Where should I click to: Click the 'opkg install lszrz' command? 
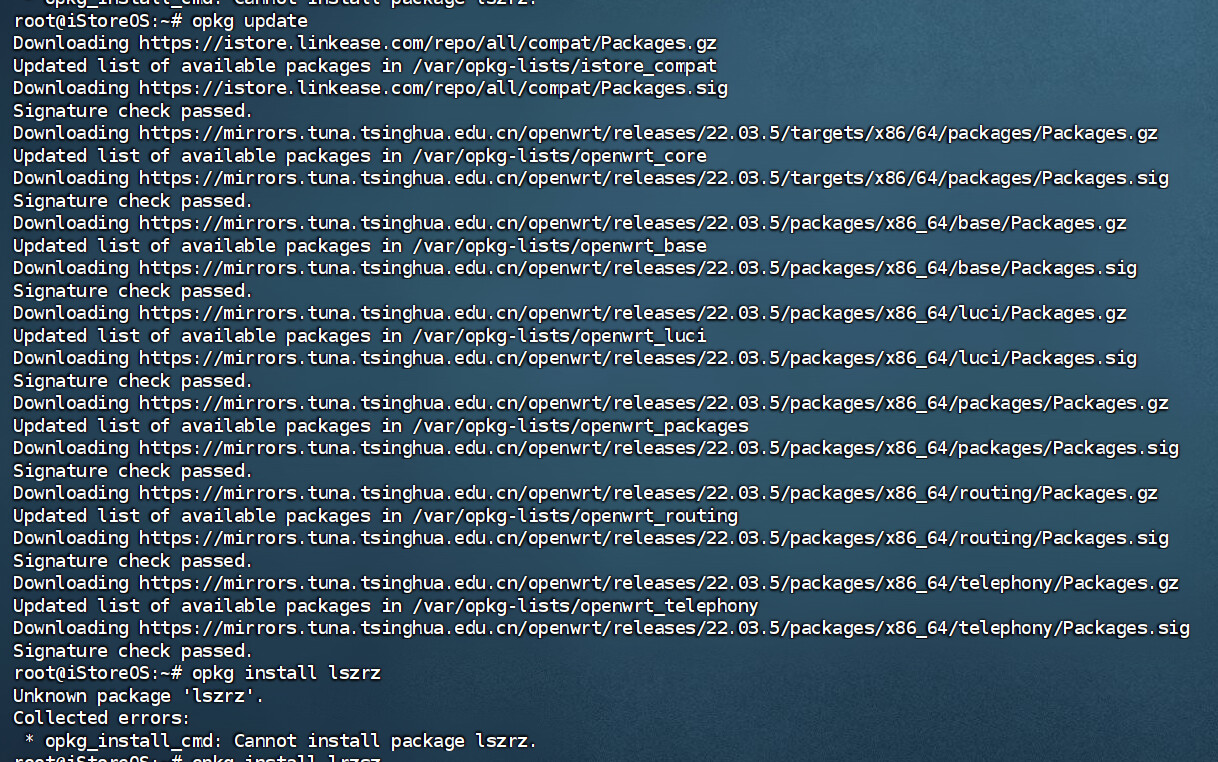click(286, 673)
